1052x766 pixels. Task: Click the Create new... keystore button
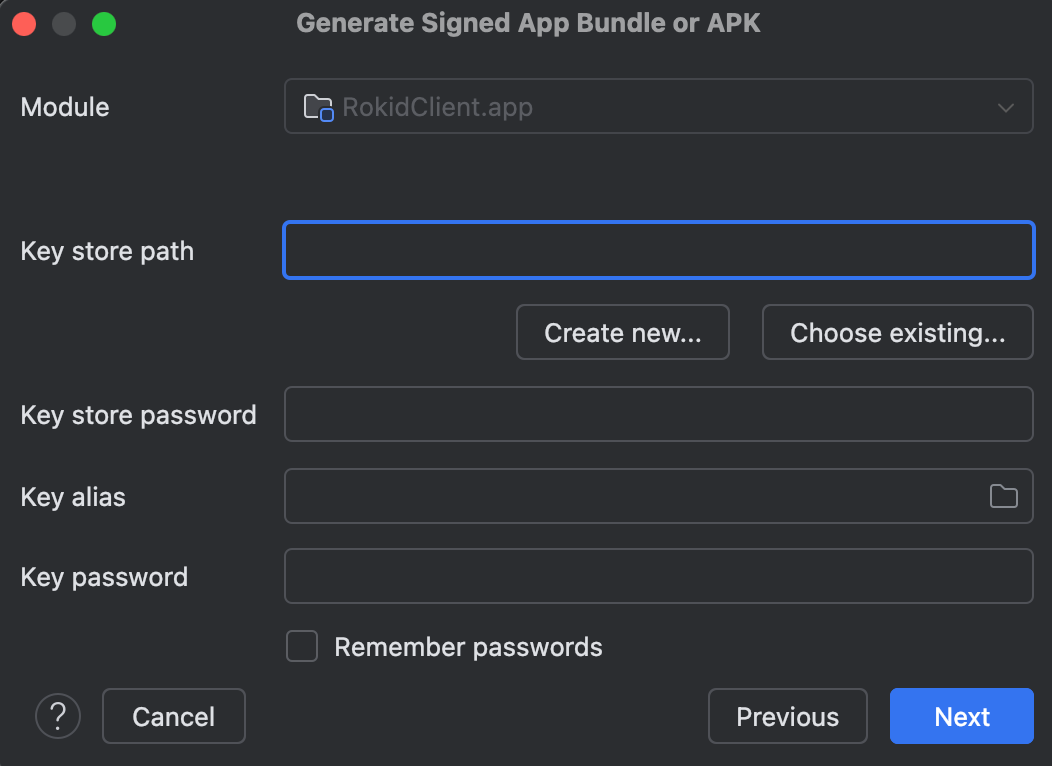622,332
